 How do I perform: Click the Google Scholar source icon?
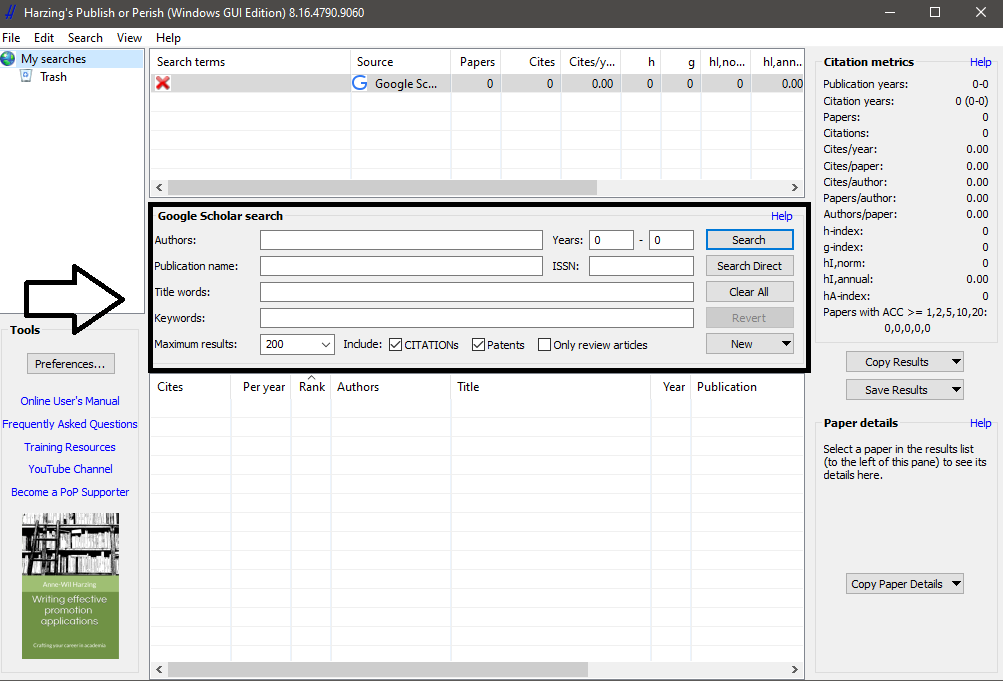360,83
